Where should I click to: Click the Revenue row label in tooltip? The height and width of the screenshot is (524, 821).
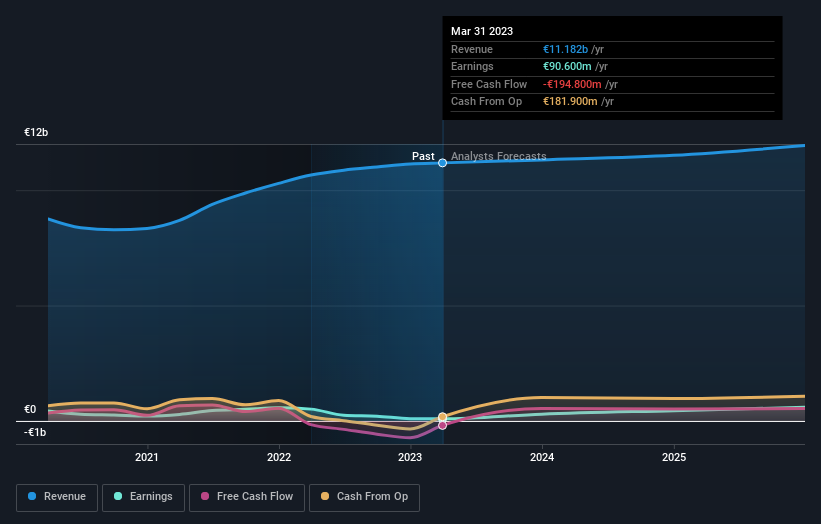(472, 49)
